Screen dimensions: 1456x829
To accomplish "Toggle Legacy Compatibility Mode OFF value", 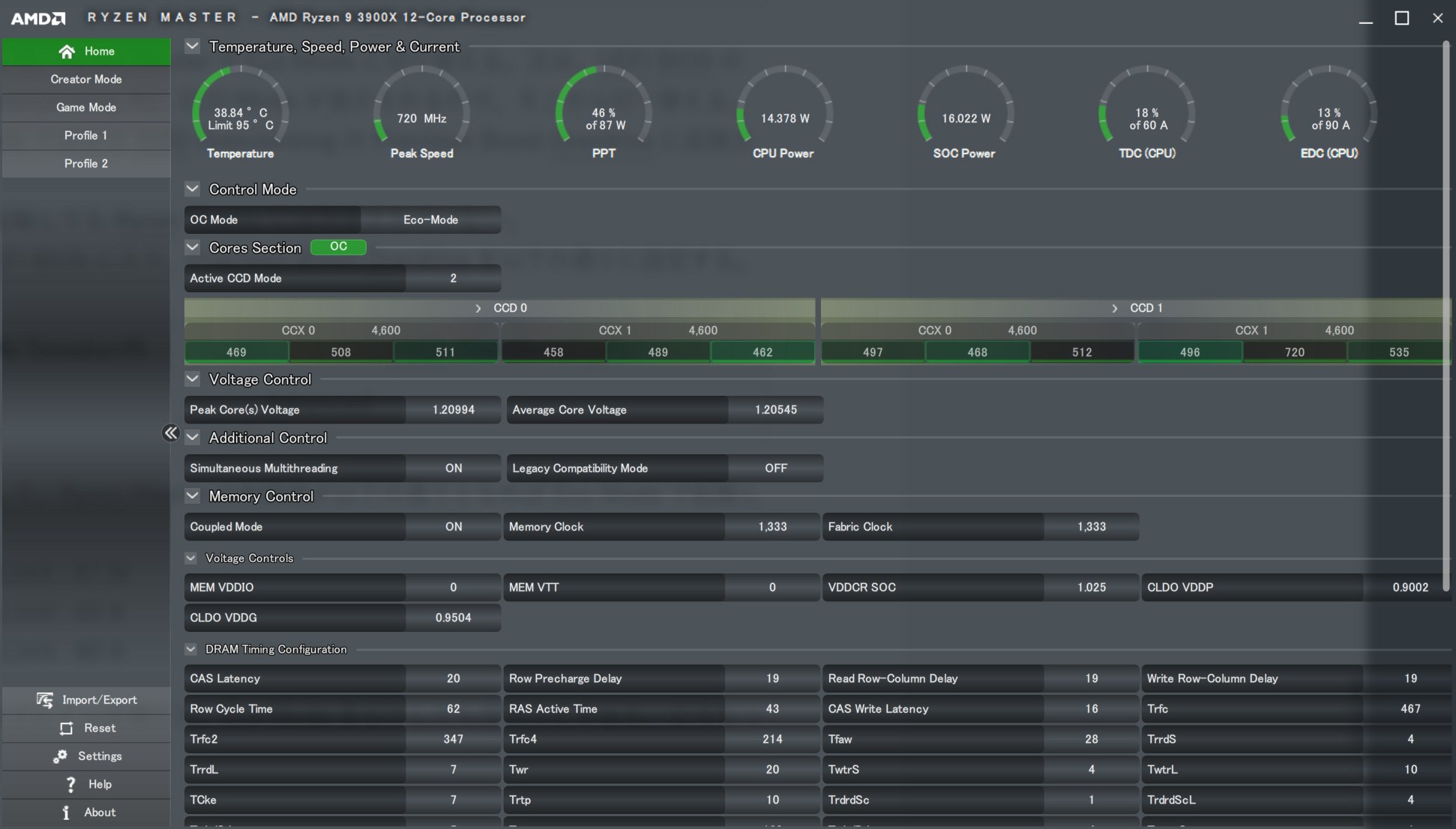I will click(x=776, y=468).
